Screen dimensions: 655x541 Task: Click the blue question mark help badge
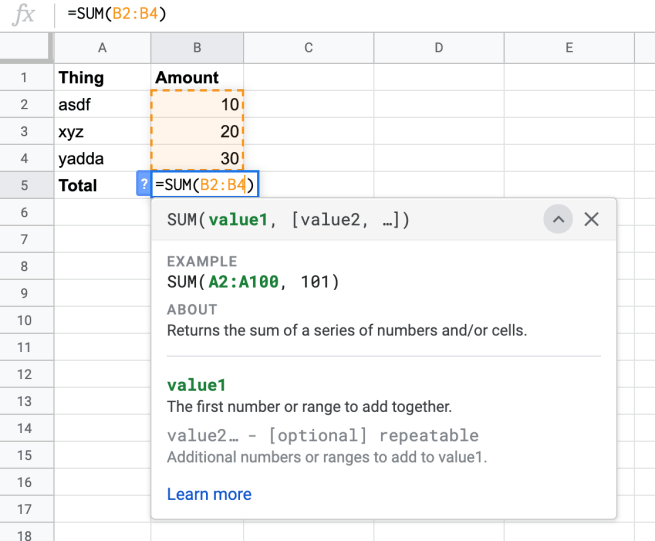pyautogui.click(x=144, y=185)
